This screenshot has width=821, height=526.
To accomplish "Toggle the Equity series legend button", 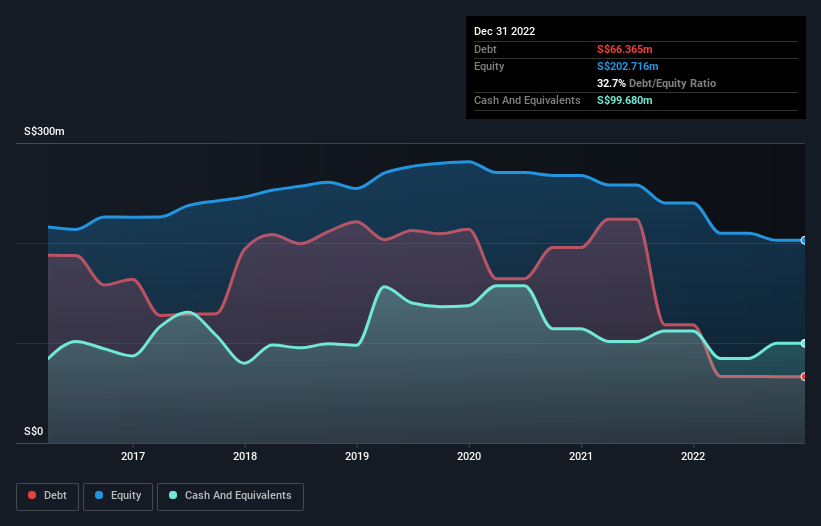I will [118, 496].
